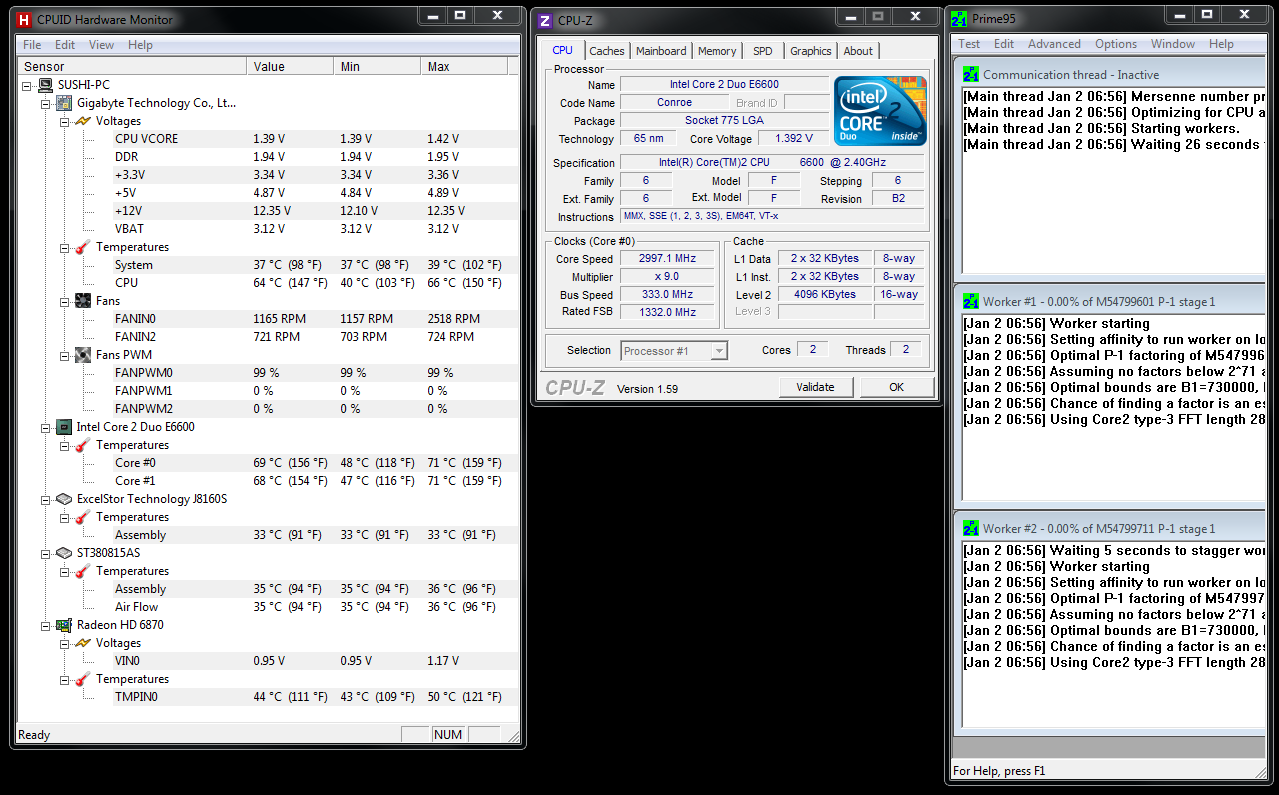
Task: Click the Core Speed value field 2997.1 MHz
Action: (666, 259)
